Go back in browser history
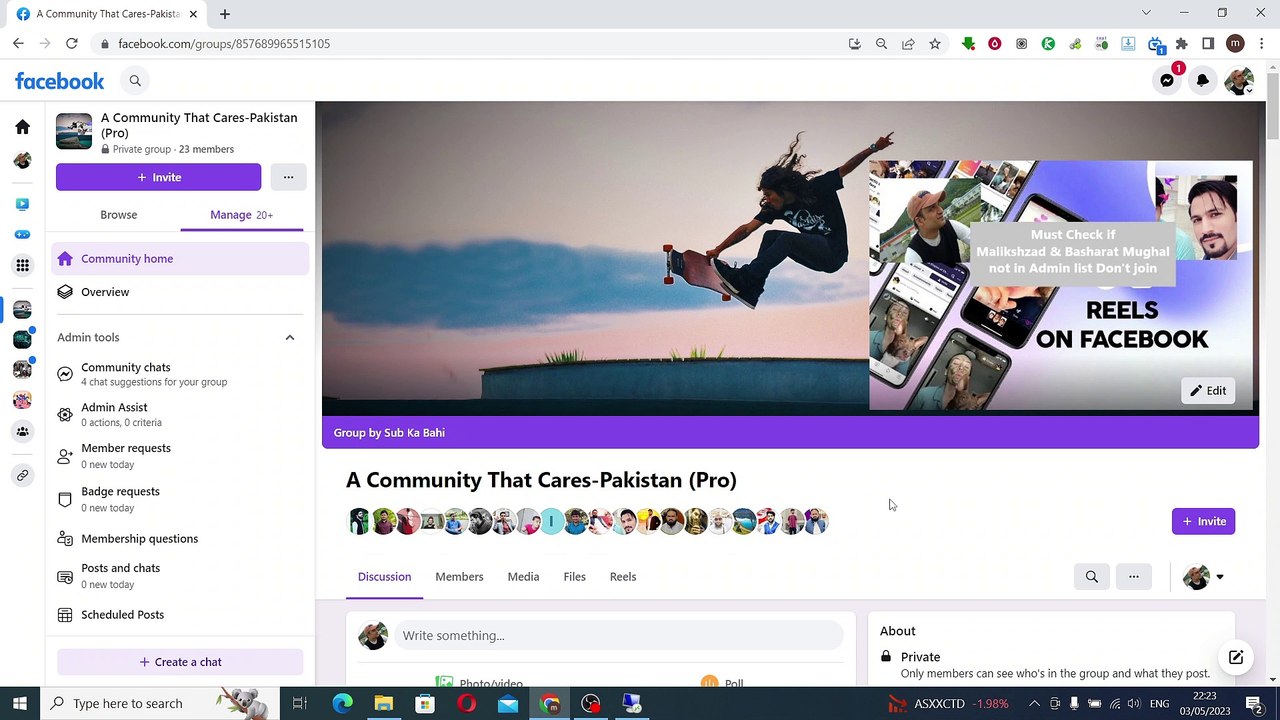 (18, 44)
